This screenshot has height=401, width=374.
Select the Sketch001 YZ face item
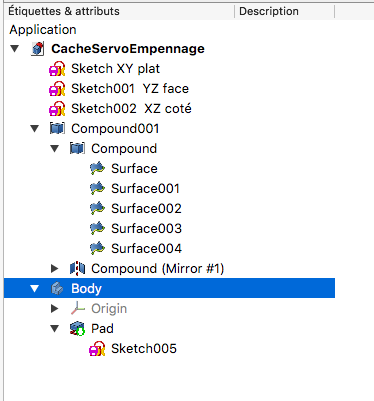pos(130,89)
